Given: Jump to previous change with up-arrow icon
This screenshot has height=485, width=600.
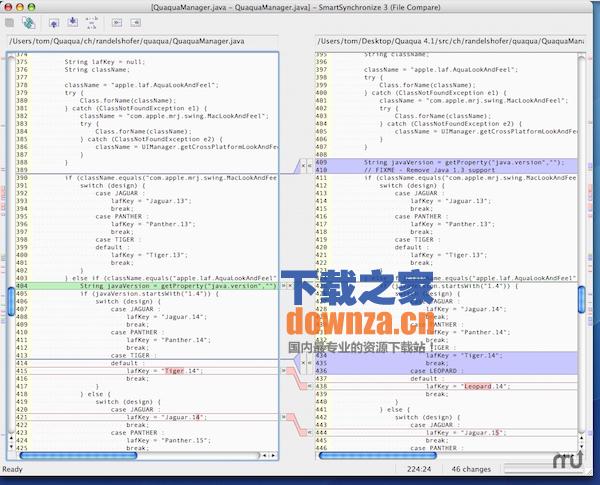Looking at the screenshot, I should click(x=54, y=23).
